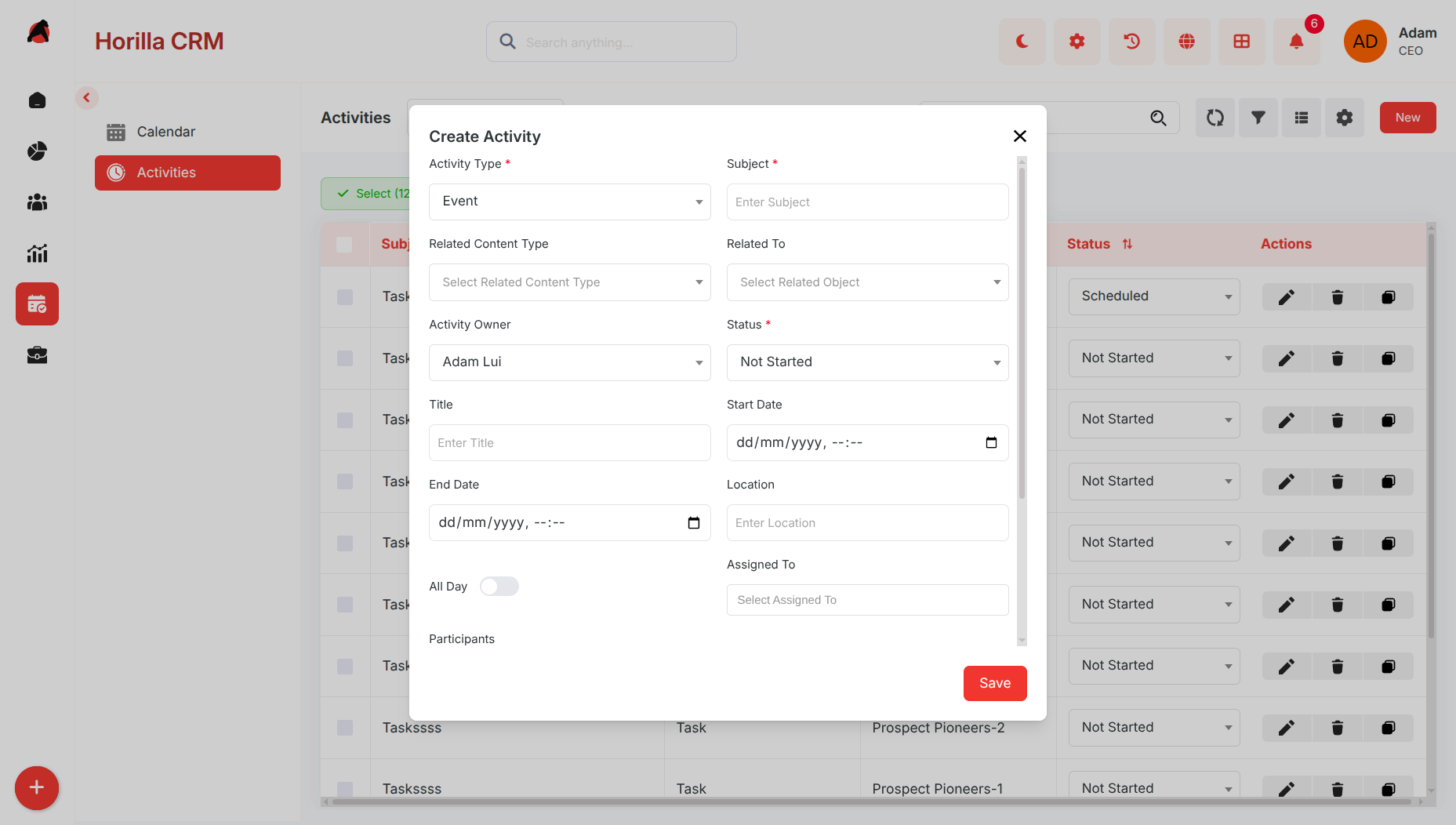Screen dimensions: 1456x825
Task: Open the filter funnel icon
Action: click(x=1258, y=118)
